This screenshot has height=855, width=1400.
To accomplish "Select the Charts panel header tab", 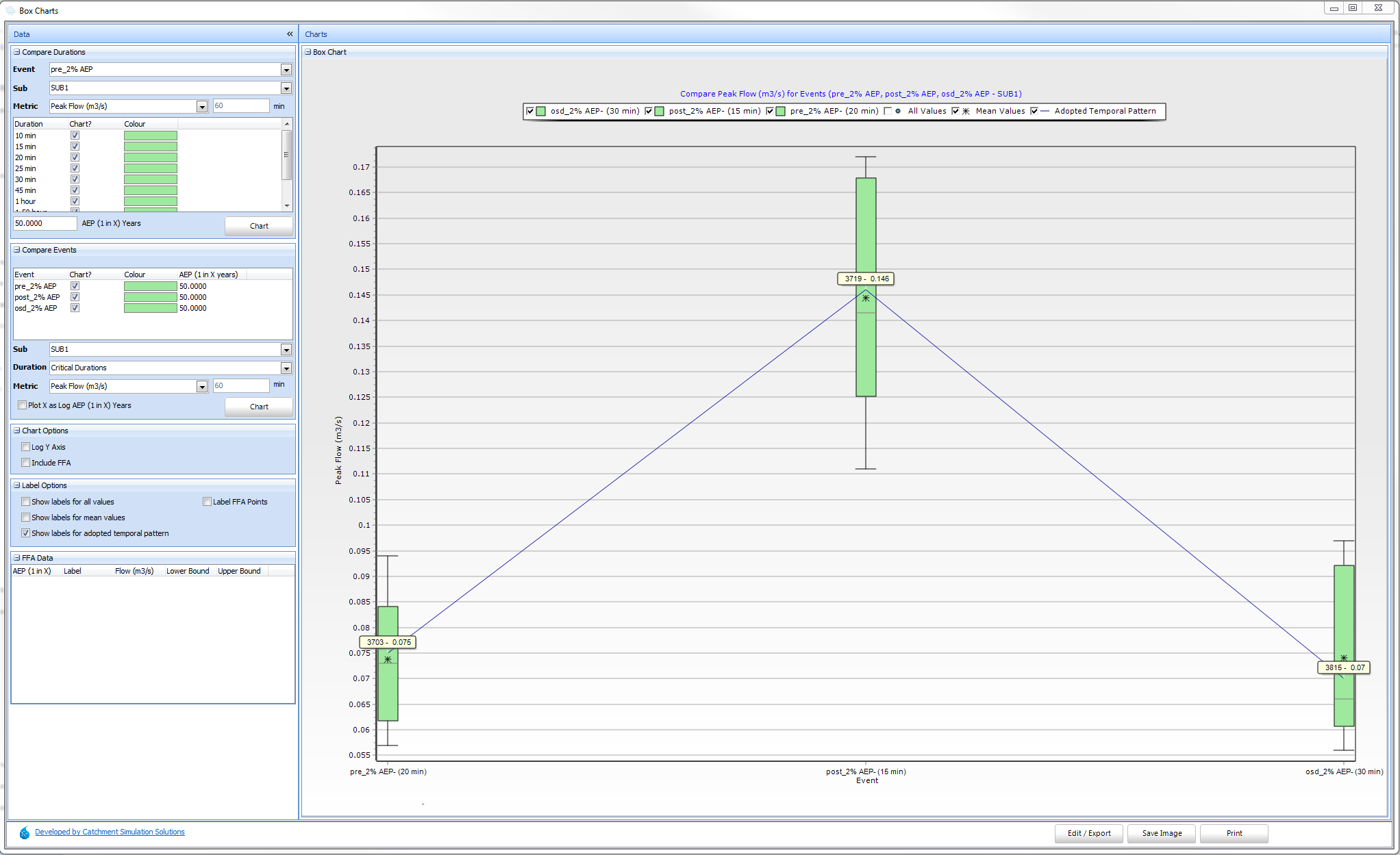I will [x=316, y=34].
